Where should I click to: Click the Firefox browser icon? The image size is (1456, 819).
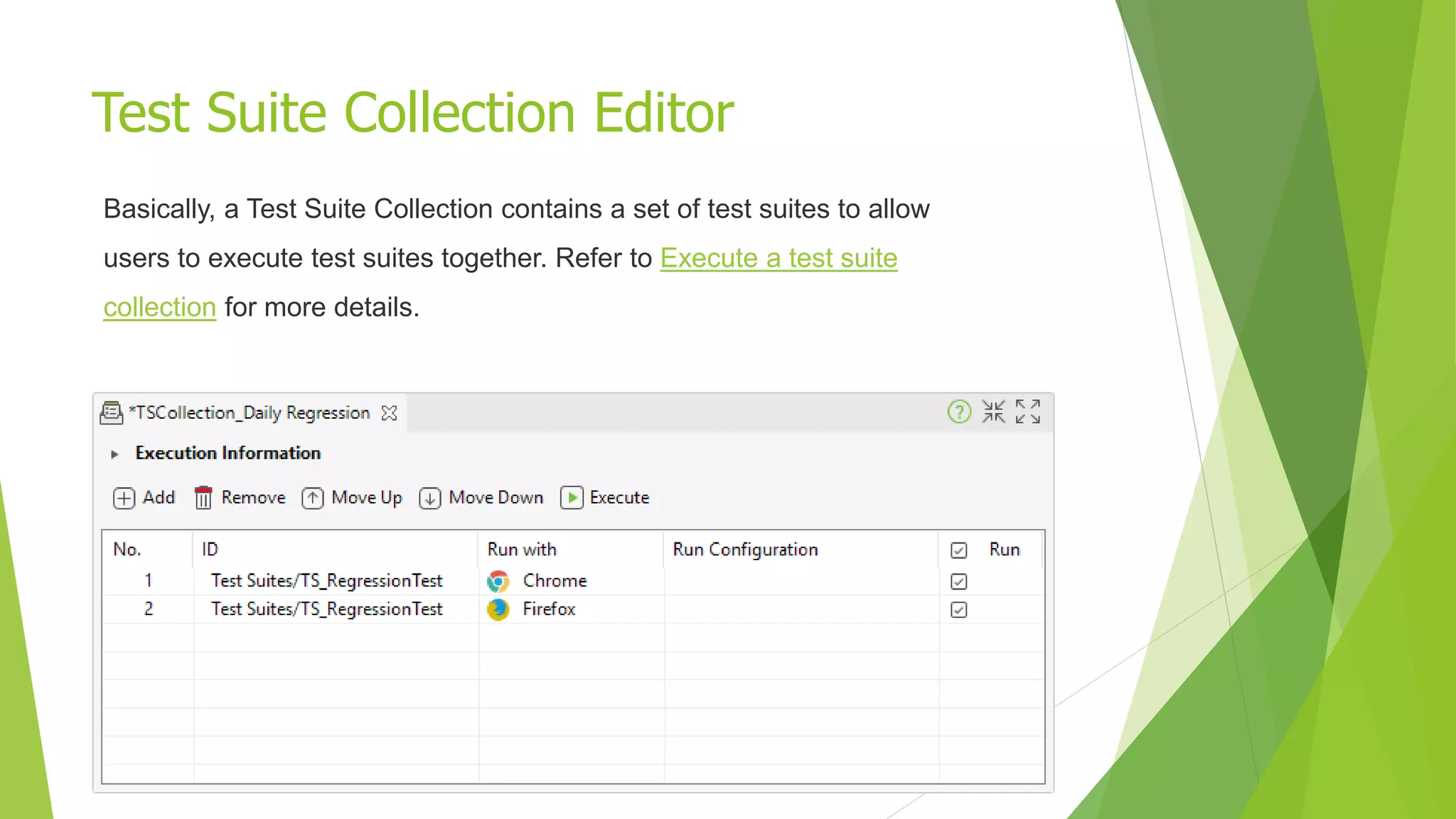pyautogui.click(x=498, y=610)
